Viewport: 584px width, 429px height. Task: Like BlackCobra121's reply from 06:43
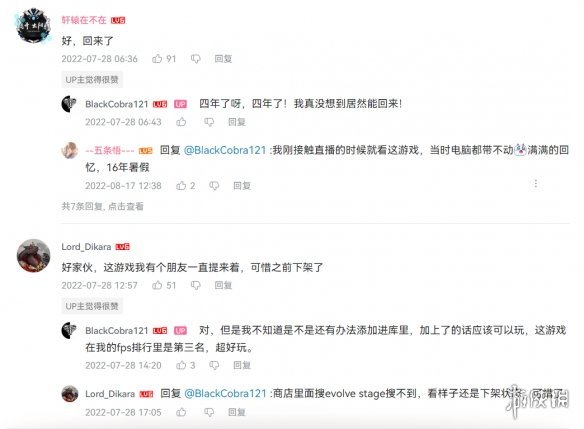[181, 122]
